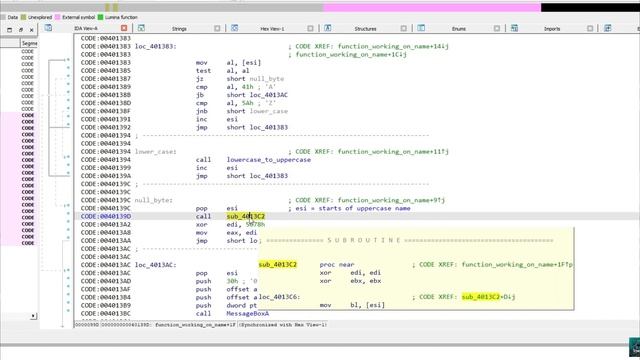The height and width of the screenshot is (360, 640).
Task: Click 'cmp al, 5Ah' instruction line
Action: pyautogui.click(x=236, y=103)
